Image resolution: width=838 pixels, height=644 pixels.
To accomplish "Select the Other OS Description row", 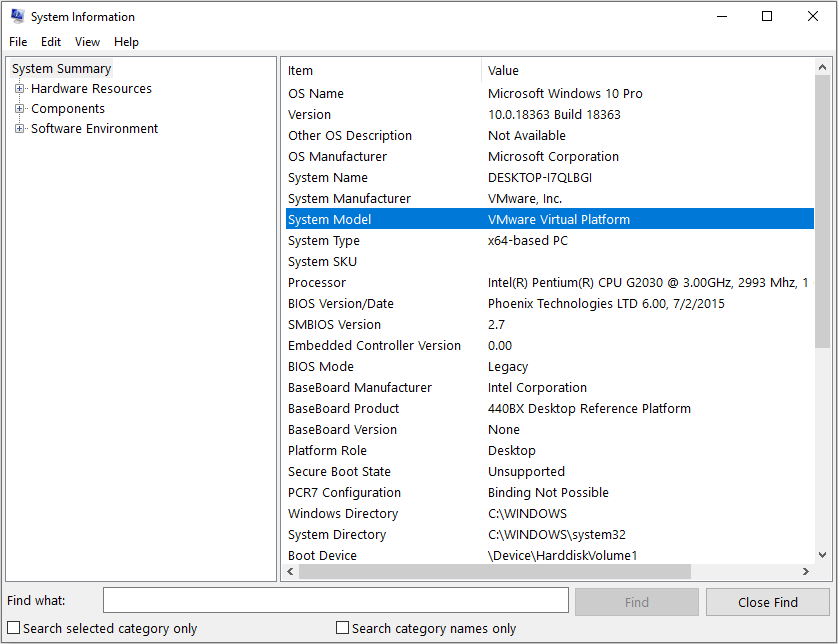I will tap(550, 135).
